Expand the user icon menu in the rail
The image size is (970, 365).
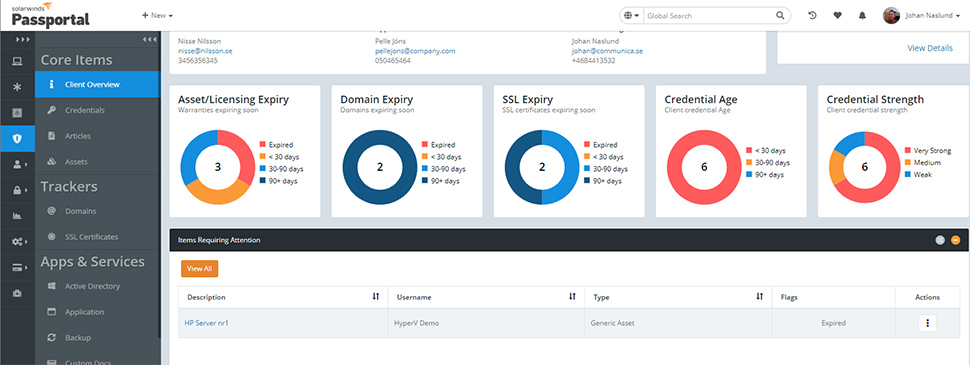[19, 165]
